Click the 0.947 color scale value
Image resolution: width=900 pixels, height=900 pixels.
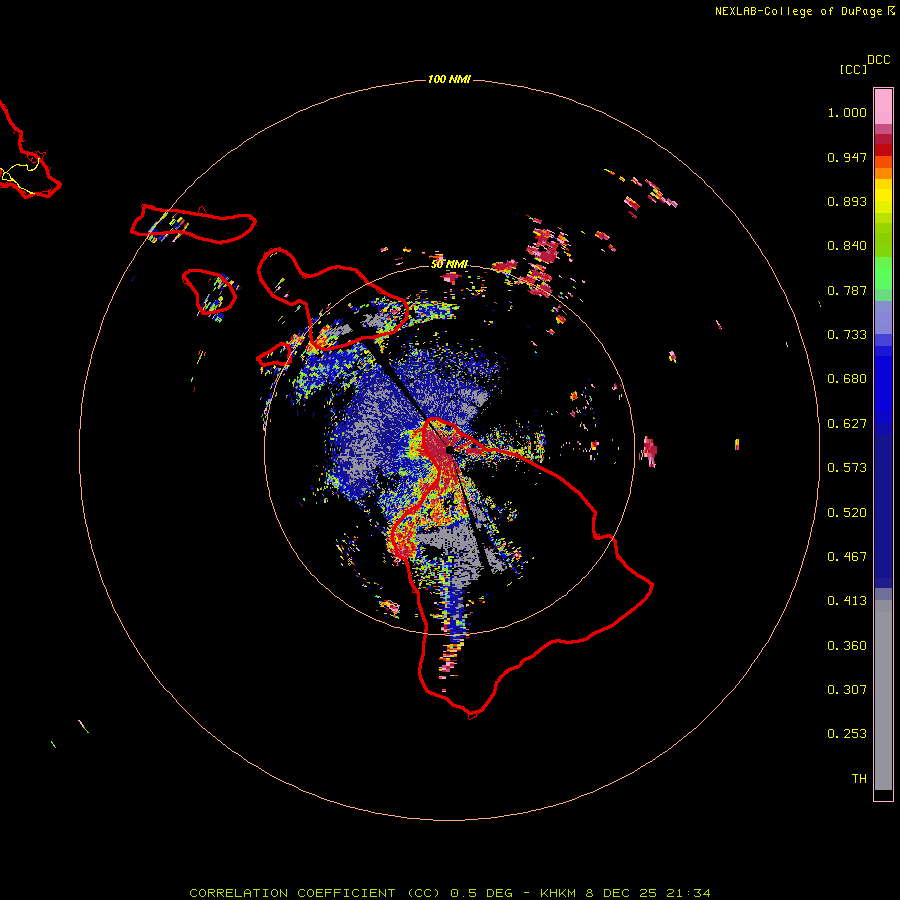tap(847, 157)
